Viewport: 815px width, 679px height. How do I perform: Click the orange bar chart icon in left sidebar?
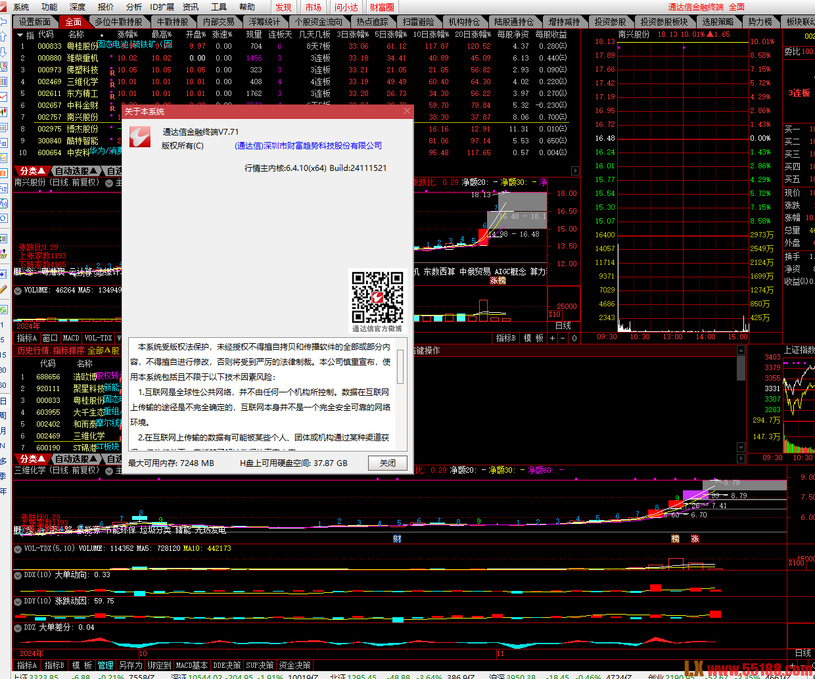4,172
